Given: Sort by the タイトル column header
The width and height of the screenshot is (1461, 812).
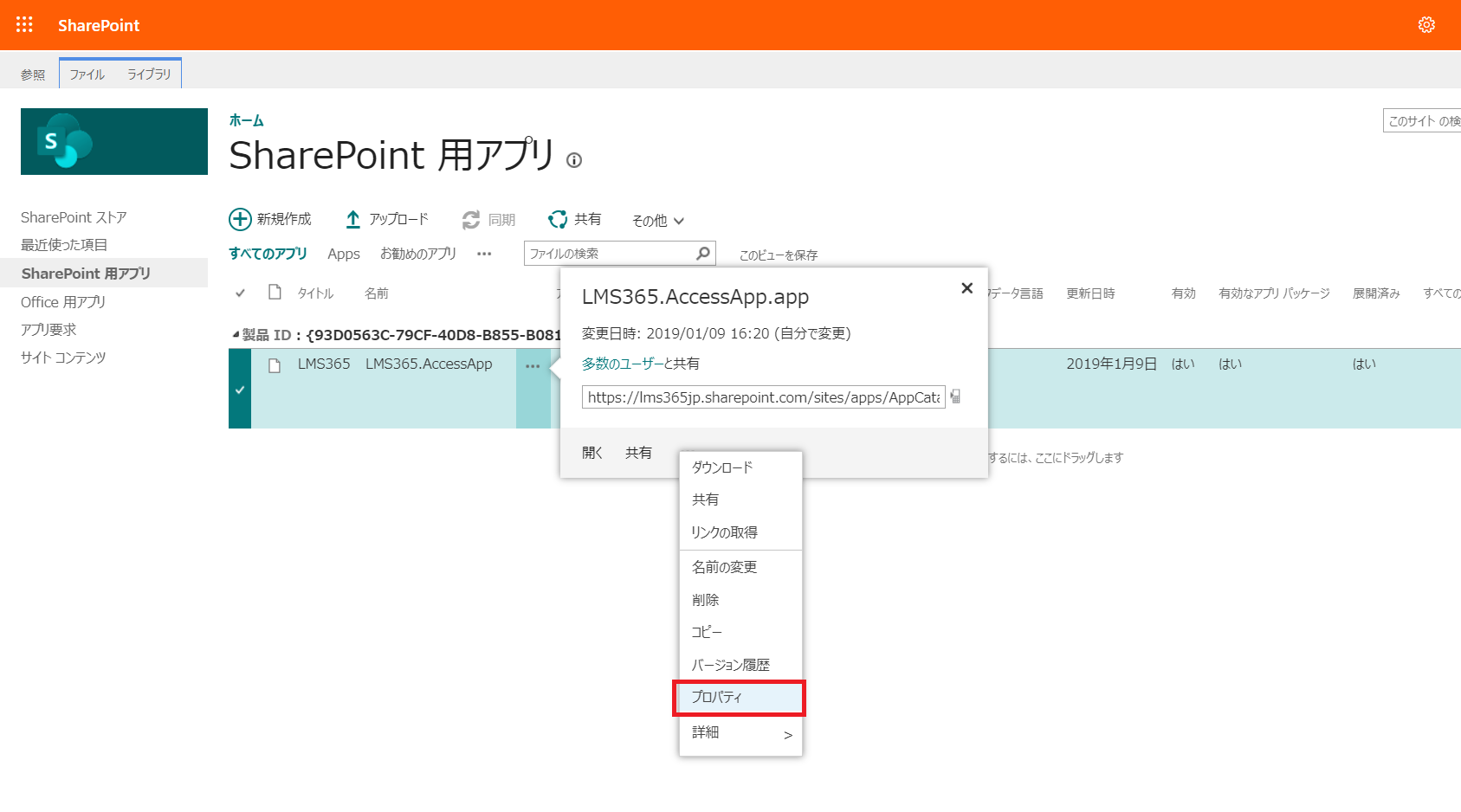Looking at the screenshot, I should point(315,293).
